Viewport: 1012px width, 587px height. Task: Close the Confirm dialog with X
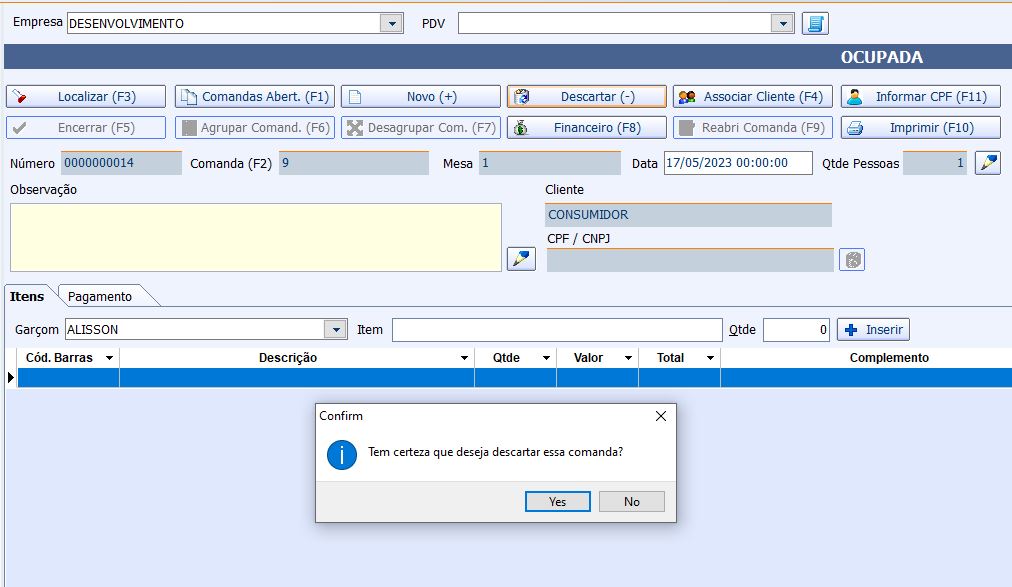(660, 415)
